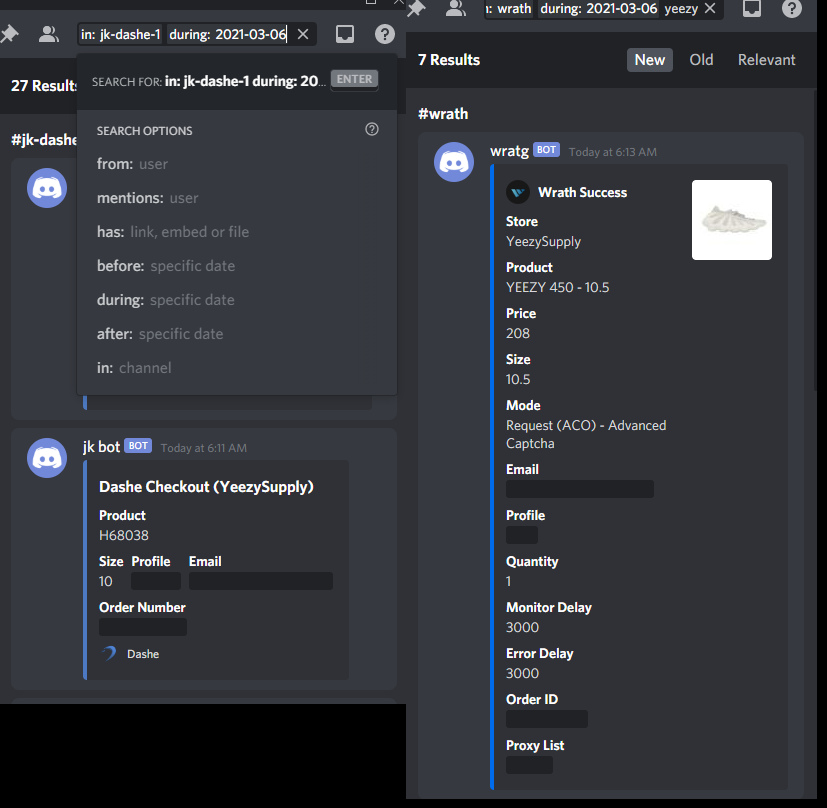Click 'SEARCH FOR: in: jk-dashe-1 during' suggestion row
Viewport: 827px width, 808px height.
(237, 81)
